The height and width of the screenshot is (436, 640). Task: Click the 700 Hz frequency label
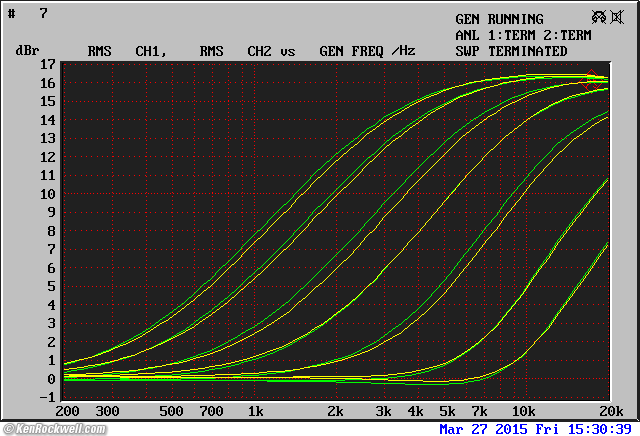[x=211, y=411]
